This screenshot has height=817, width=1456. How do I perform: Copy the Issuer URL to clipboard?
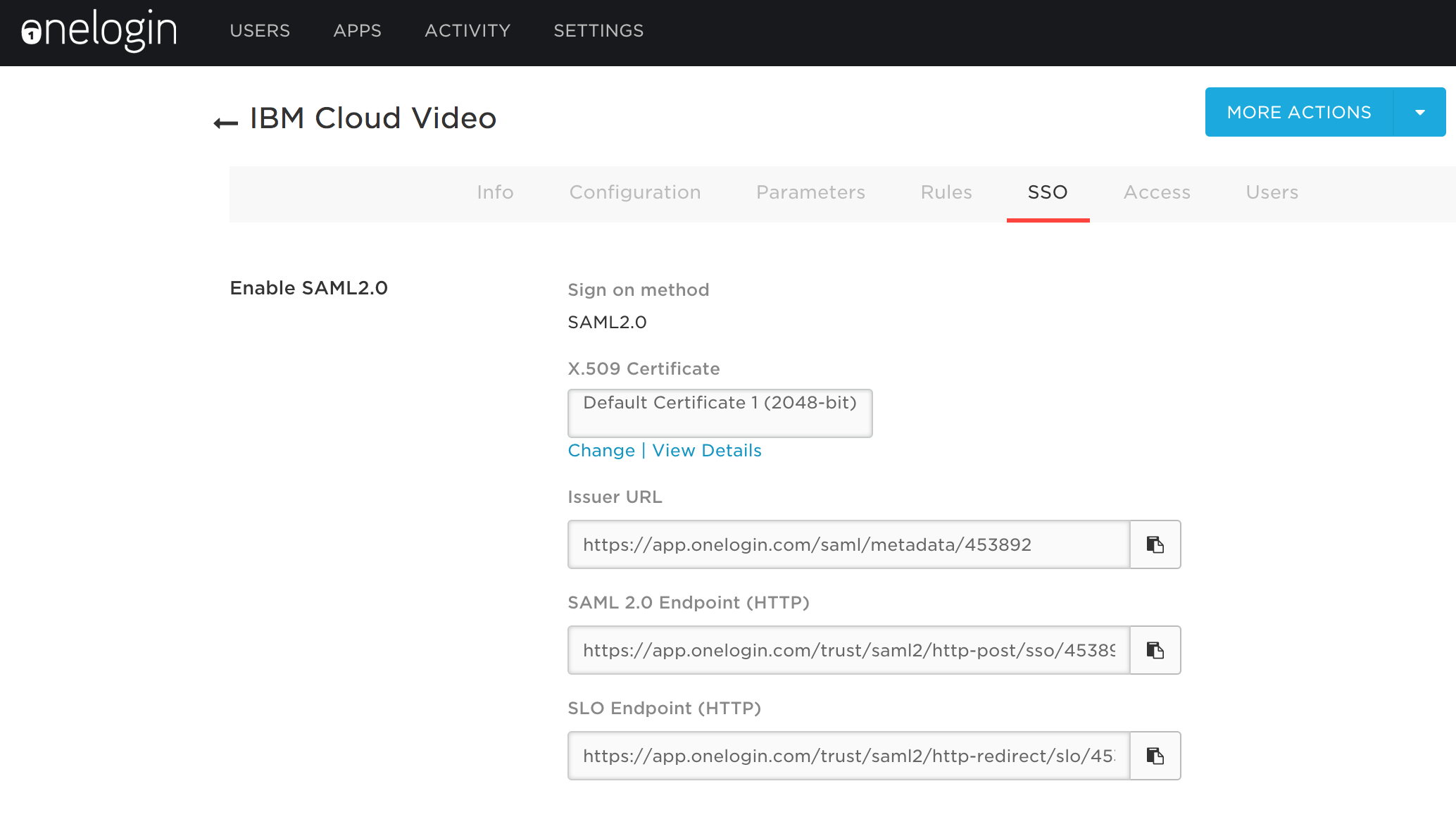(1155, 544)
